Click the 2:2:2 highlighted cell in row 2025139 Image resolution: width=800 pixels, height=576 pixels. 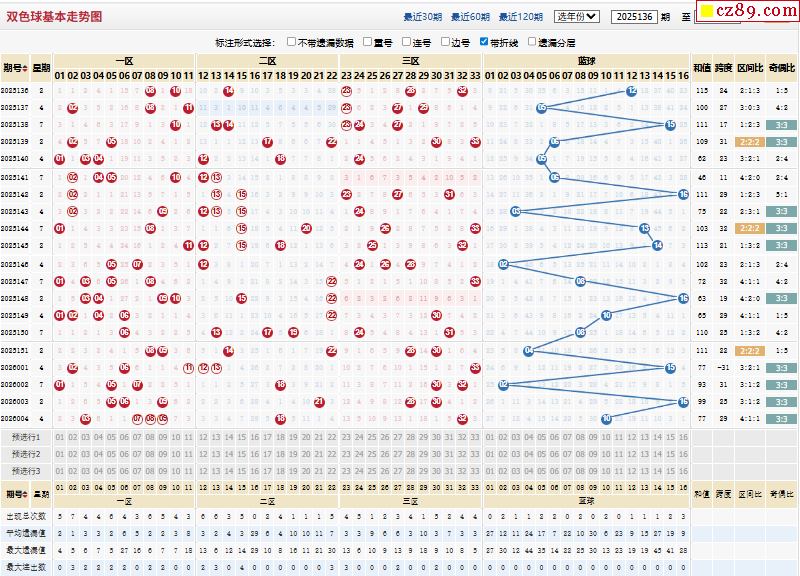[x=749, y=142]
